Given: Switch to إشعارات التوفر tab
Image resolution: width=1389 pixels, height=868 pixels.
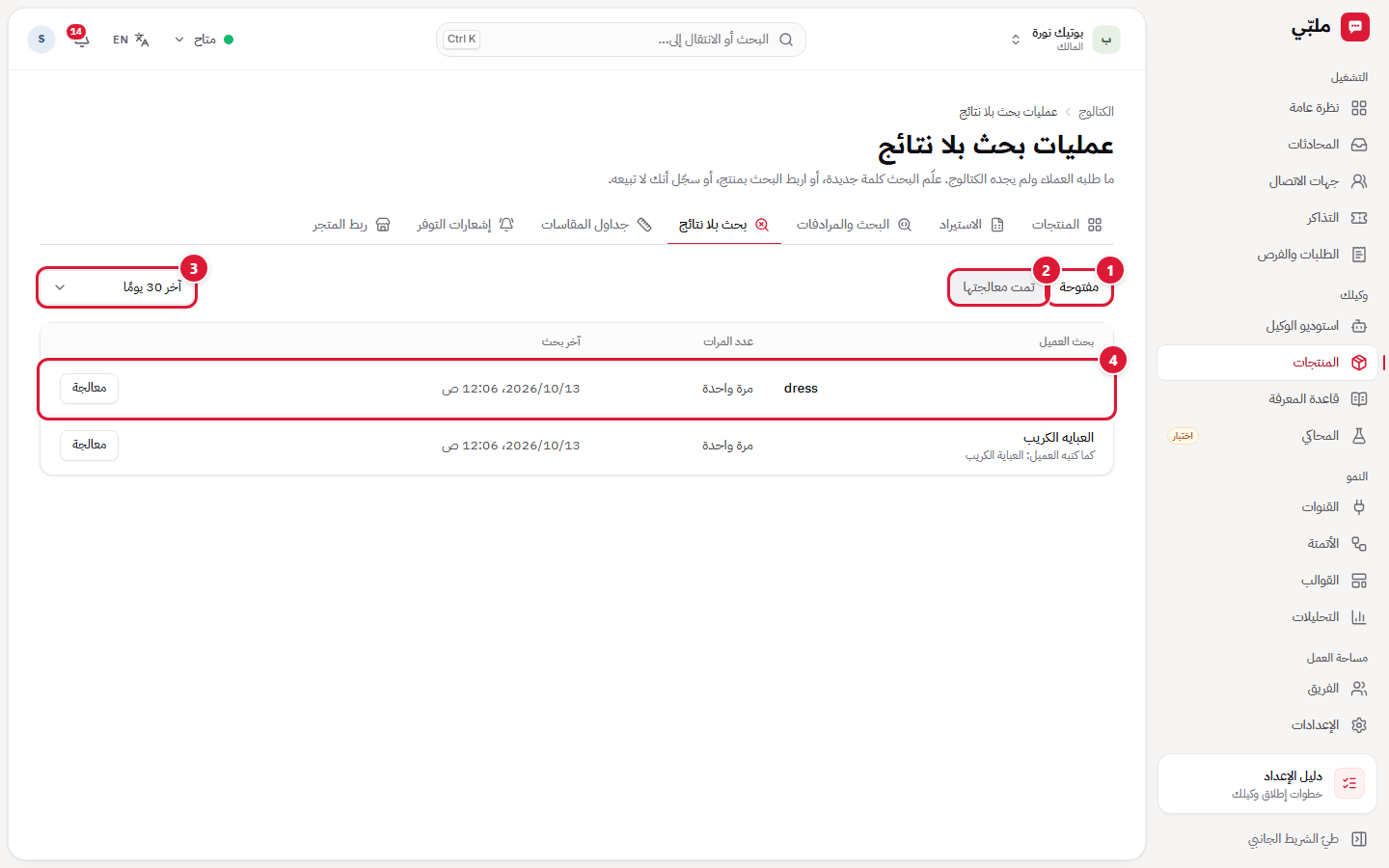Looking at the screenshot, I should pyautogui.click(x=465, y=225).
